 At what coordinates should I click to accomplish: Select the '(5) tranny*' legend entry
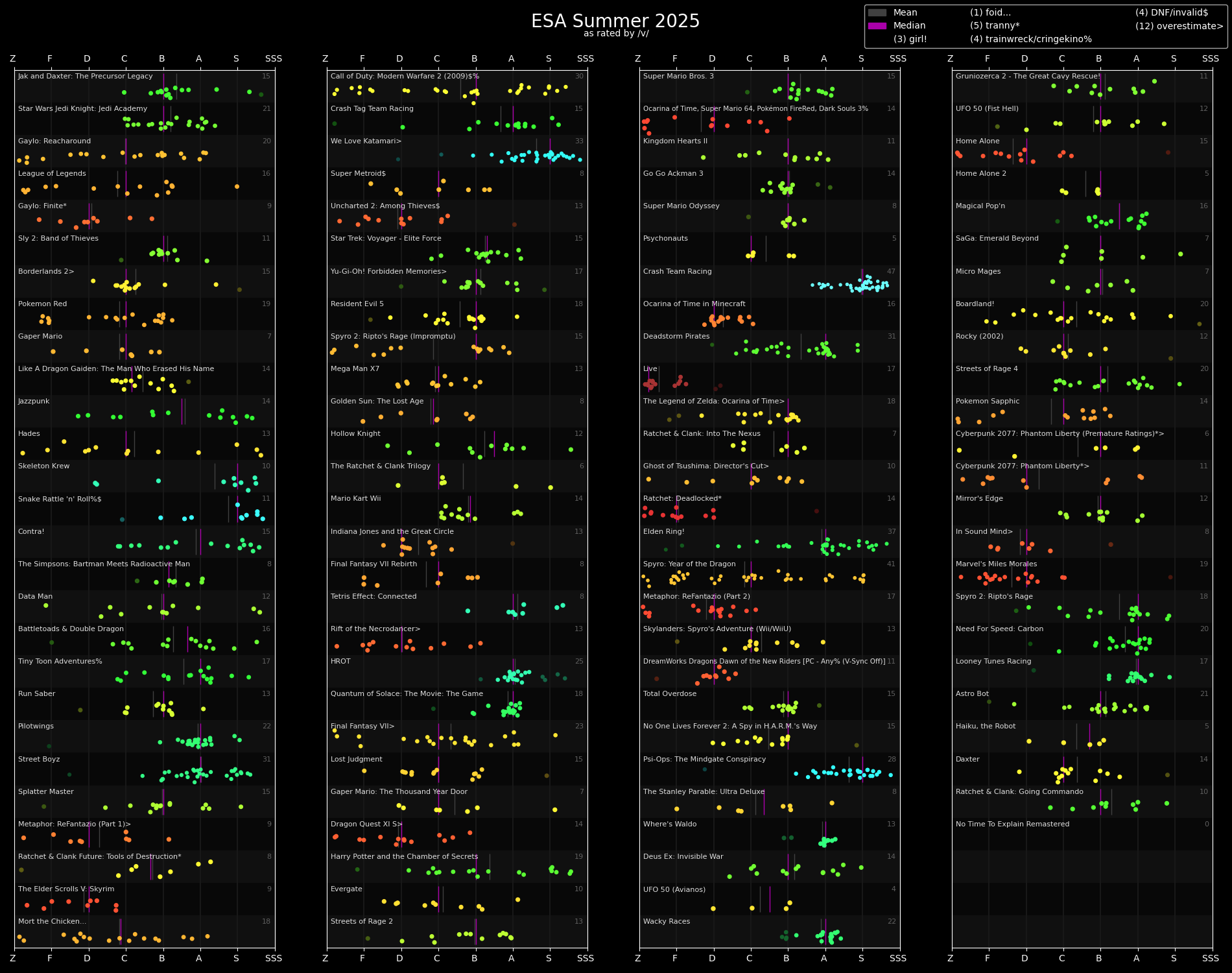[995, 26]
